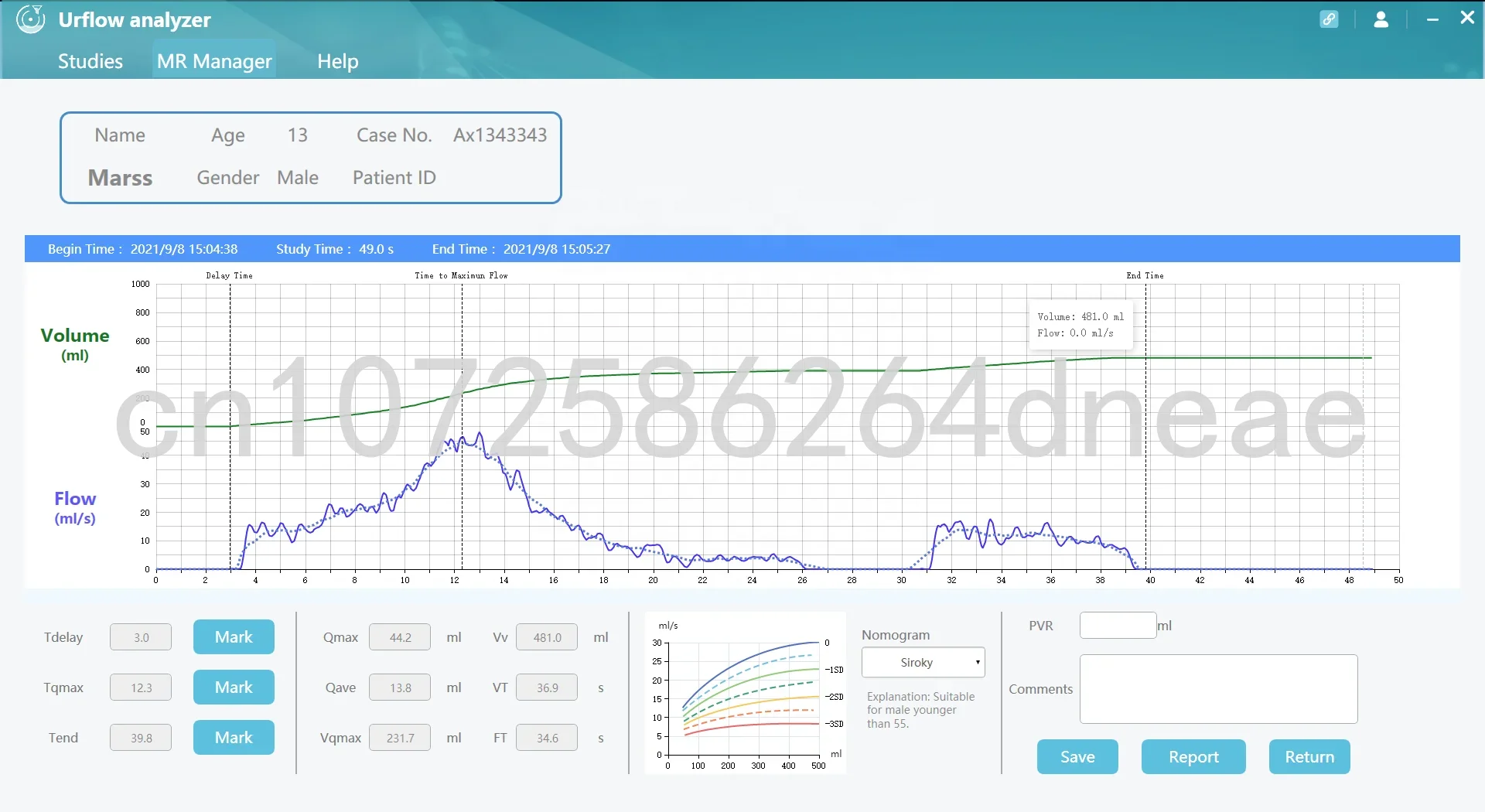This screenshot has width=1485, height=812.
Task: Click the VT value 36.9
Action: (x=547, y=688)
